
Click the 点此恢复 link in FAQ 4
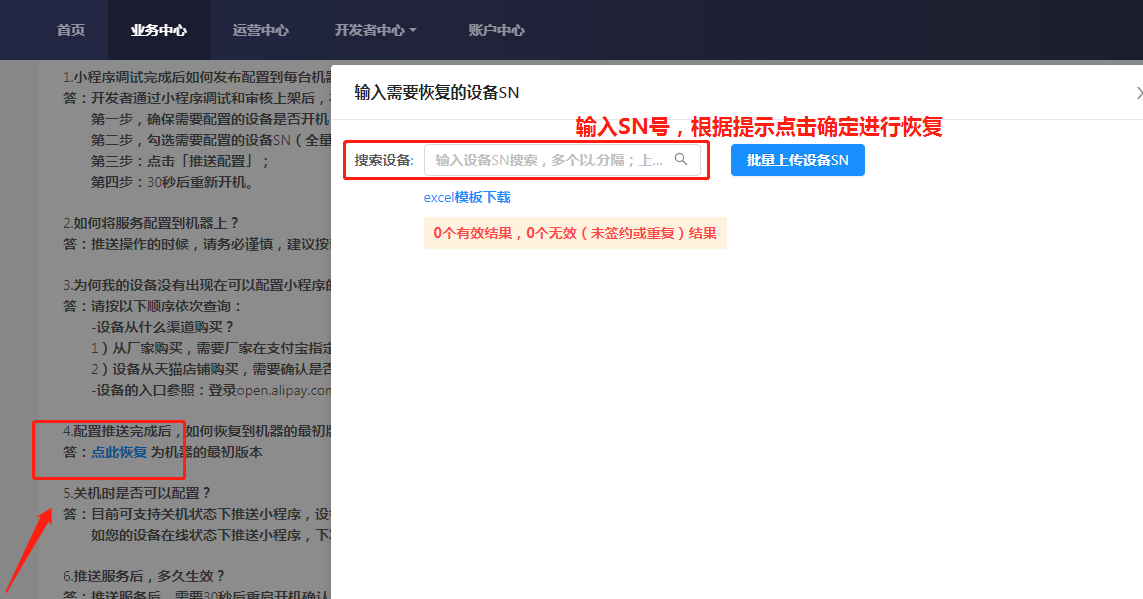click(119, 452)
